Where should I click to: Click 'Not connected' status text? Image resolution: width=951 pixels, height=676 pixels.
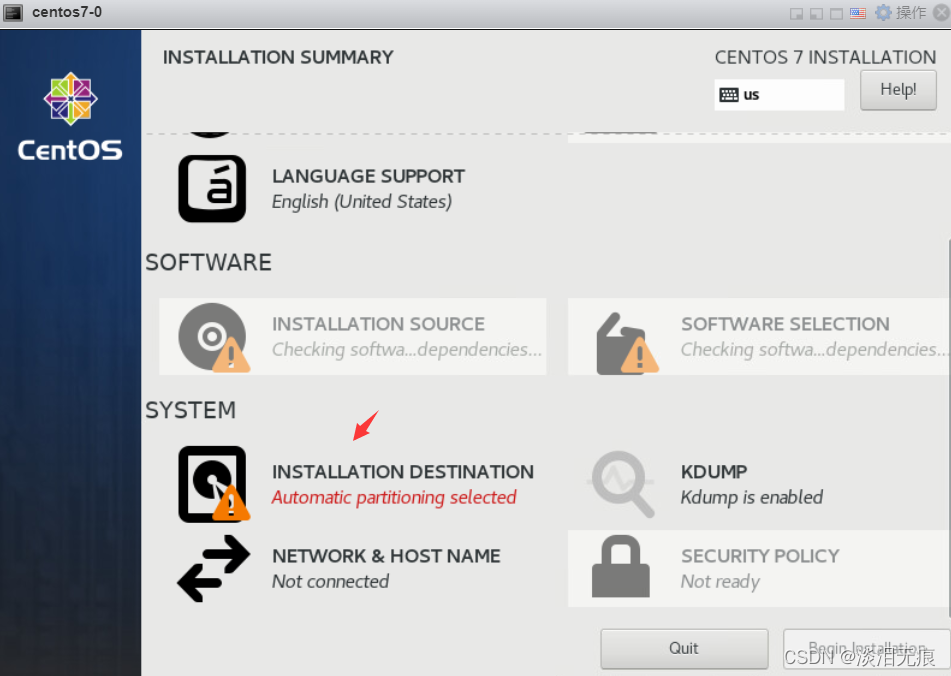tap(331, 581)
